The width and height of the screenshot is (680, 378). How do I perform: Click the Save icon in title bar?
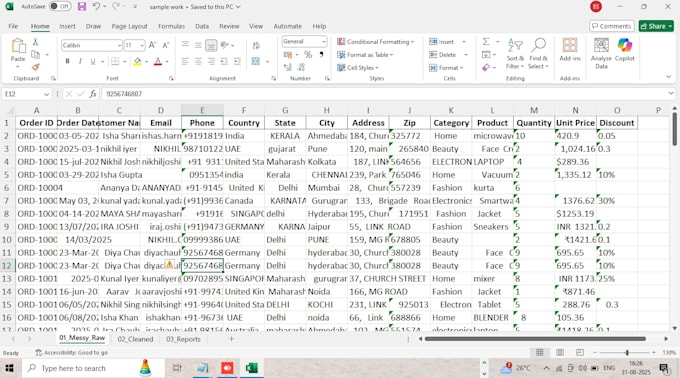(x=82, y=7)
